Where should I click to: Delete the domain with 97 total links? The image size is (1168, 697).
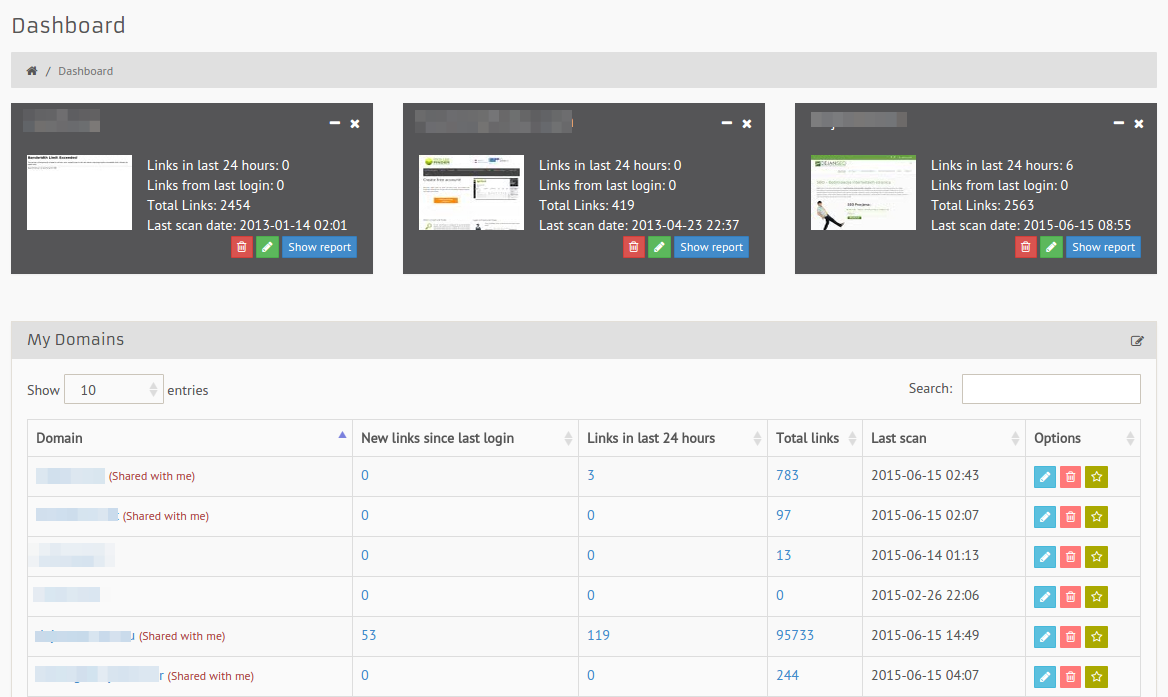(1070, 517)
